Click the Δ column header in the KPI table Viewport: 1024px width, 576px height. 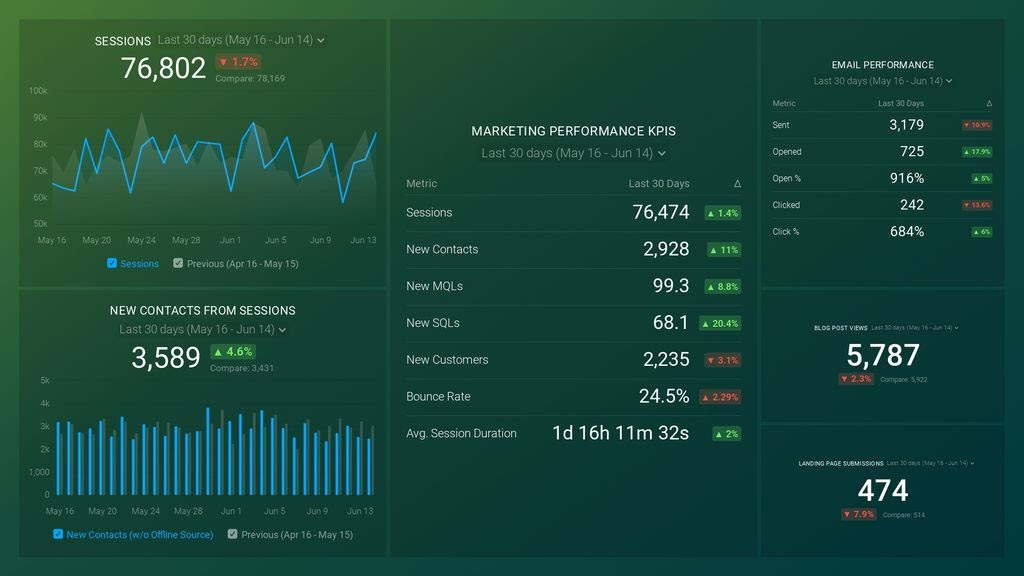click(x=736, y=183)
